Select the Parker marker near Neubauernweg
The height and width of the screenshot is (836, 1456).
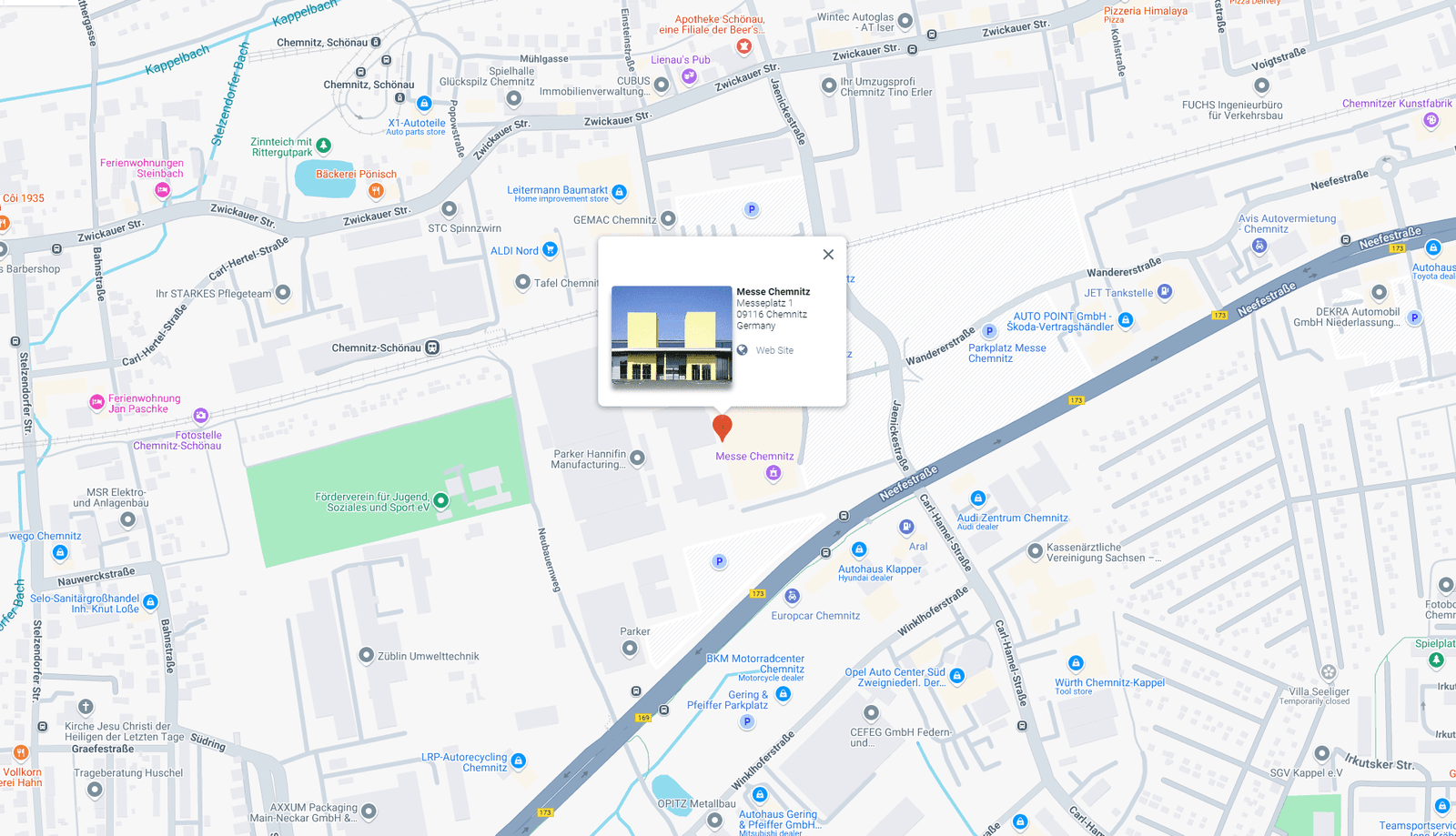click(x=630, y=648)
